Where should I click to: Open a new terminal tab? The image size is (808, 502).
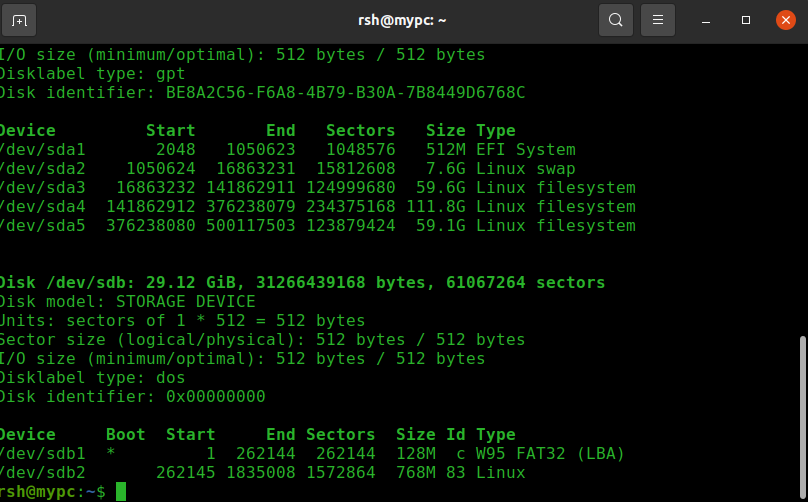[20, 20]
